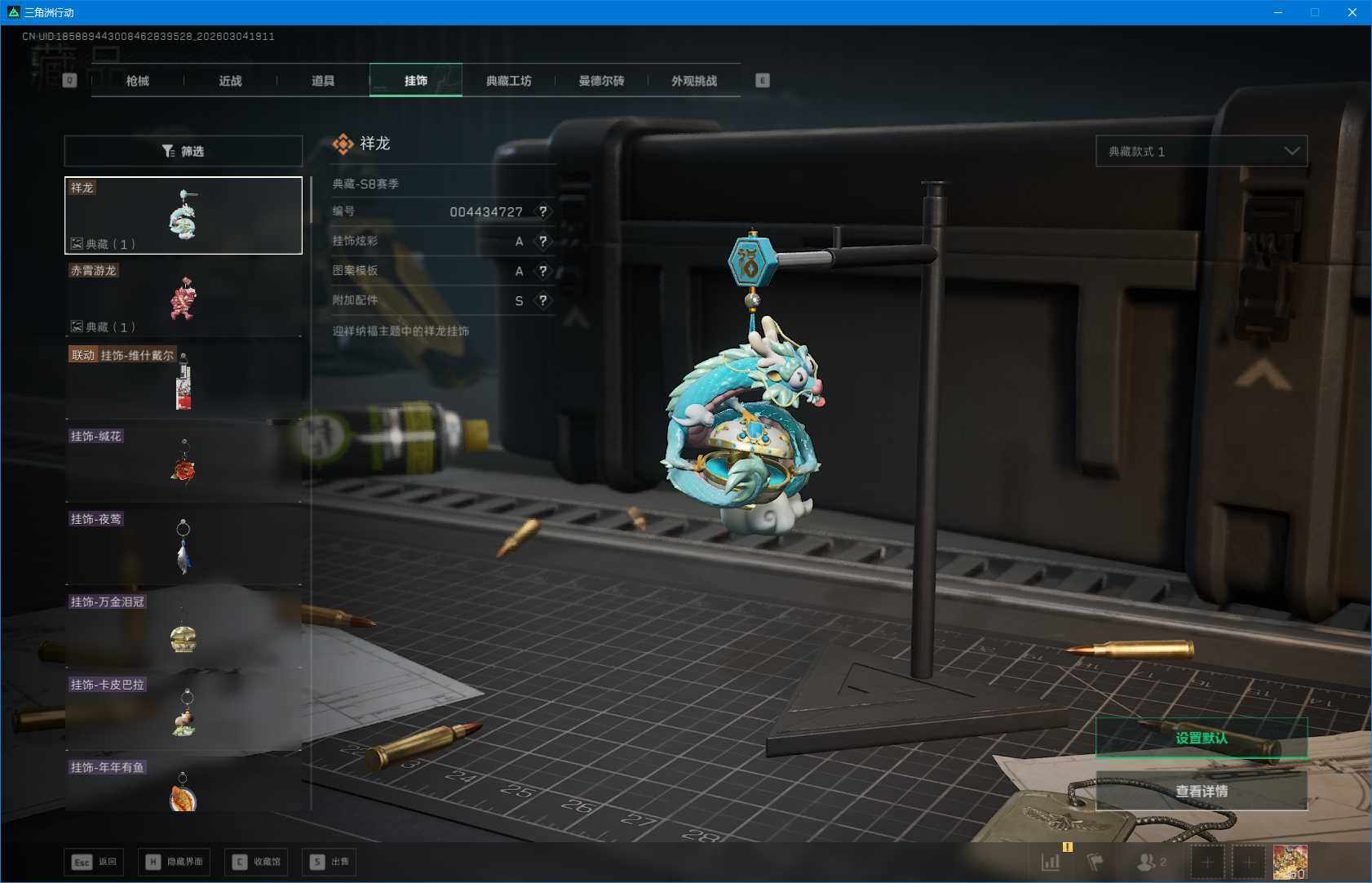Open the help tooltip for 图案模板

click(542, 271)
